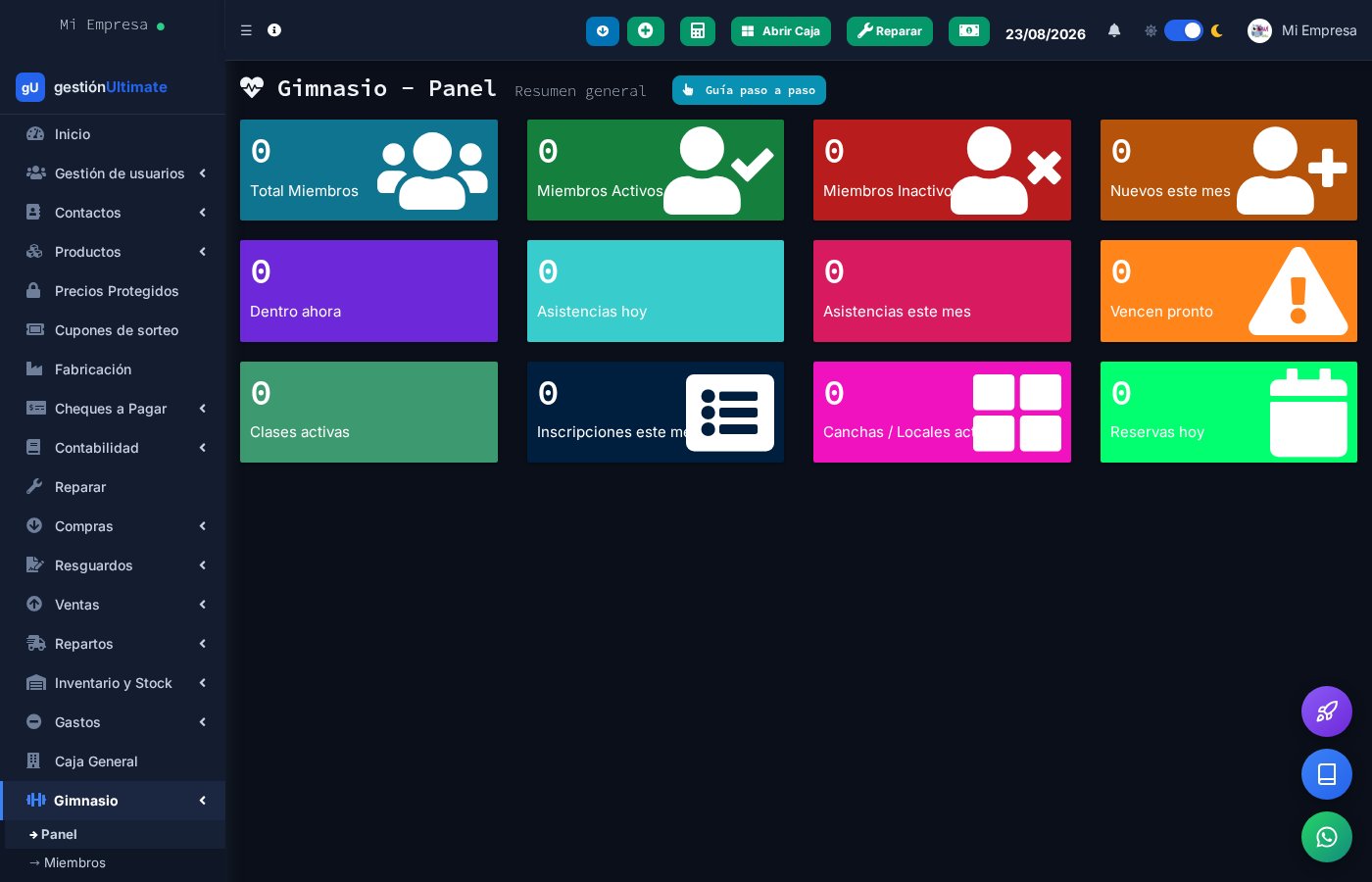Open WhatsApp floating chat button

pos(1327,837)
